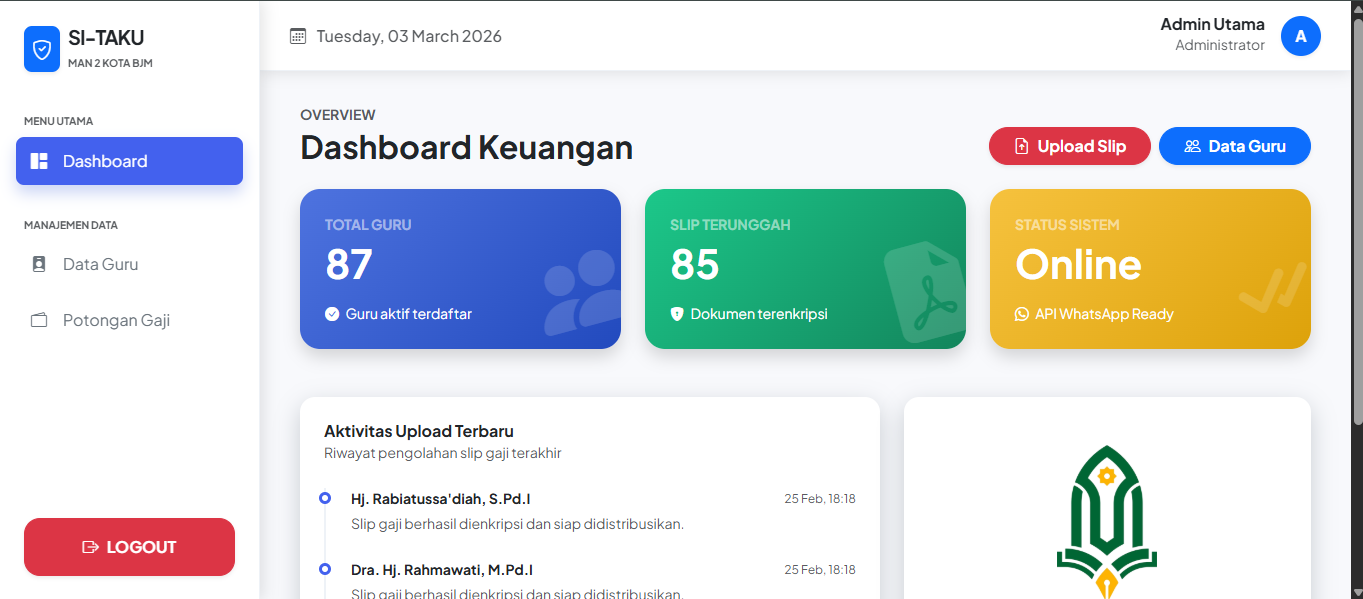Click the calendar icon beside the date

297,36
